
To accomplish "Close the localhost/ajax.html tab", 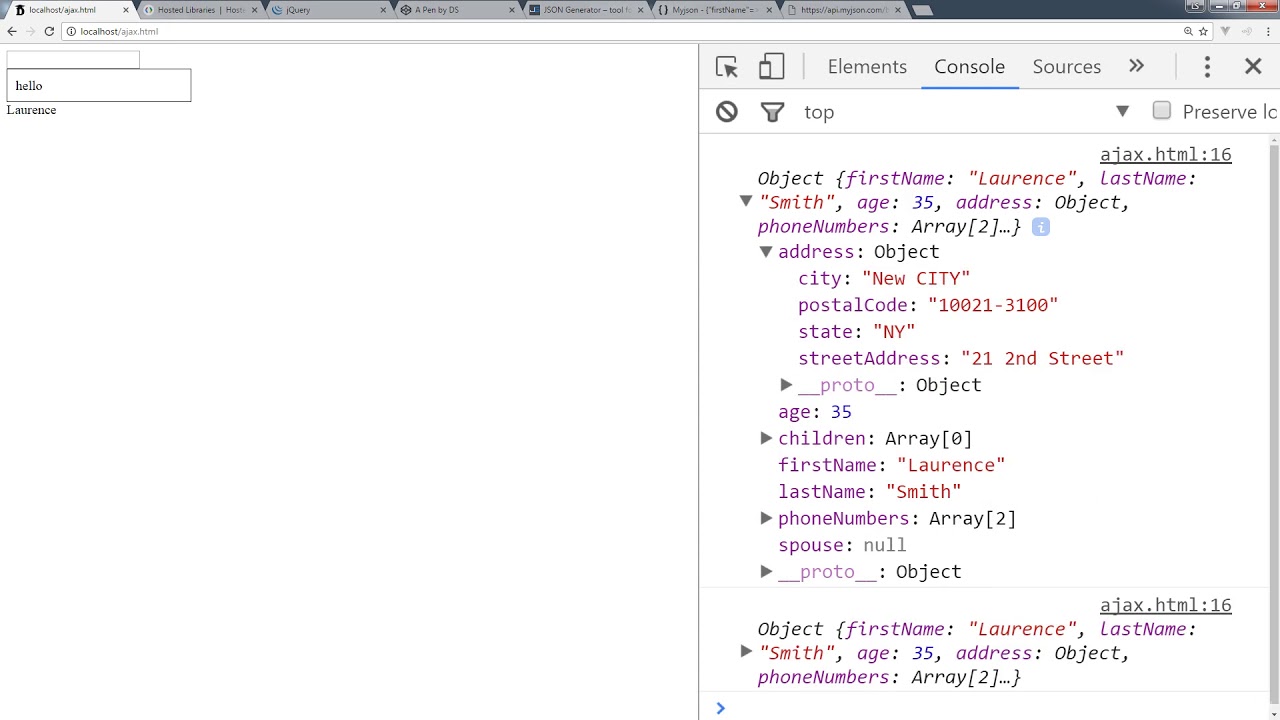I will [x=126, y=10].
